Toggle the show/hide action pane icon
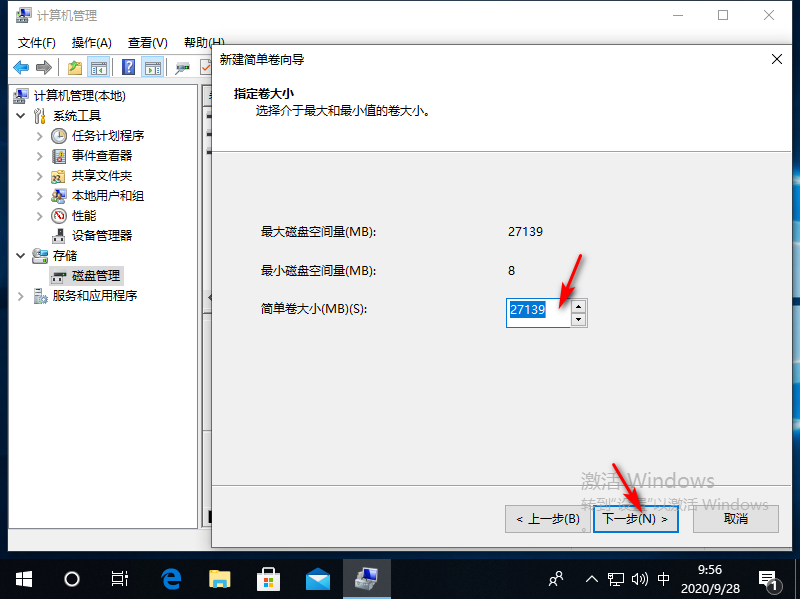This screenshot has height=599, width=800. pos(151,67)
